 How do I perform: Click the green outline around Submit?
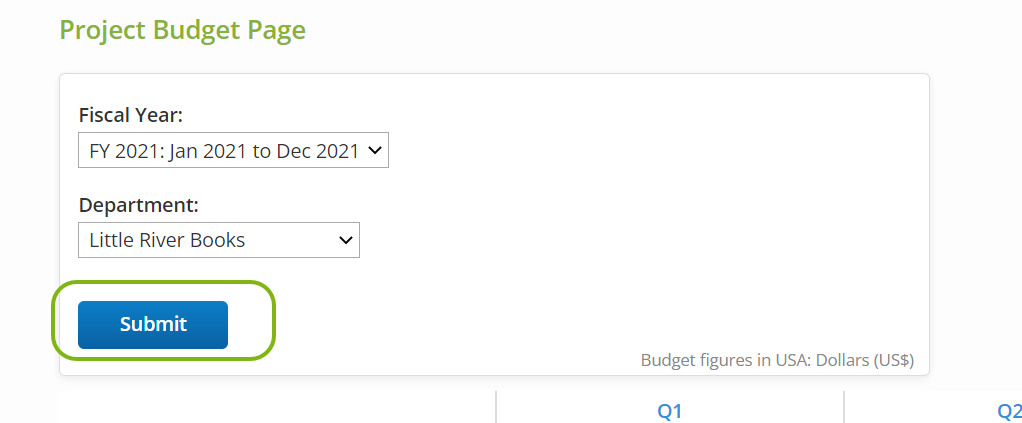pos(272,320)
